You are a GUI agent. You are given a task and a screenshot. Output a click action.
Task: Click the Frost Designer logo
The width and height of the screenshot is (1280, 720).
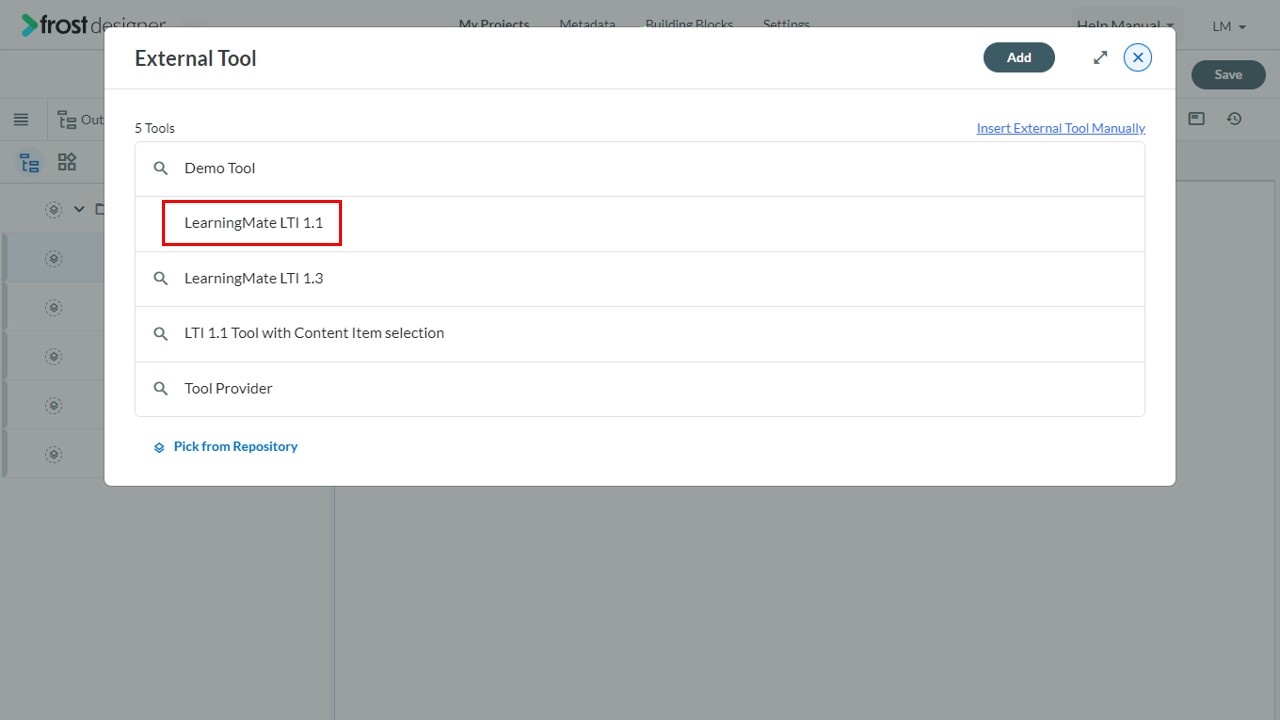coord(94,25)
